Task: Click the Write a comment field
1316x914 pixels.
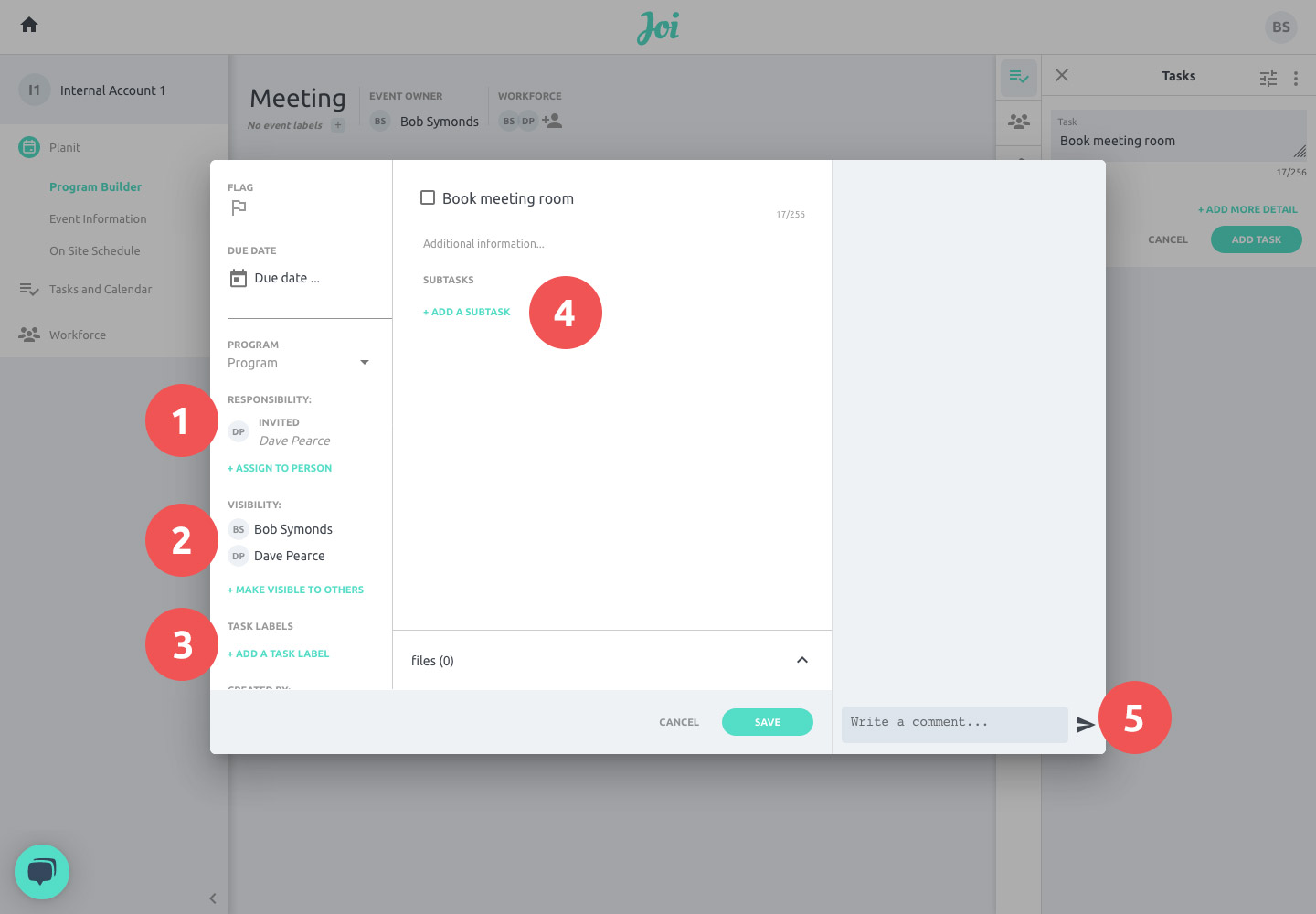Action: pos(953,723)
